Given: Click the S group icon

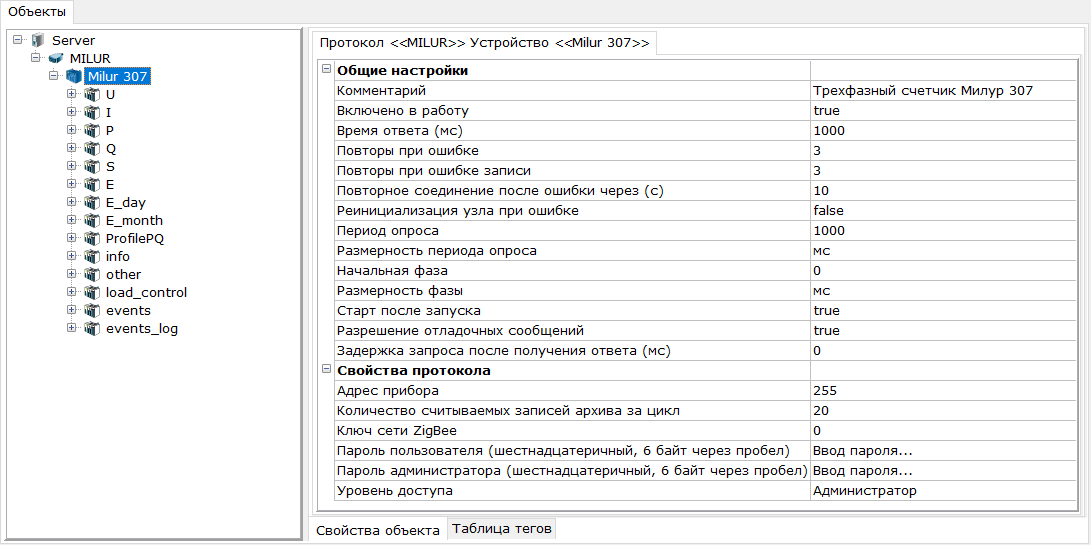Looking at the screenshot, I should click(x=92, y=166).
